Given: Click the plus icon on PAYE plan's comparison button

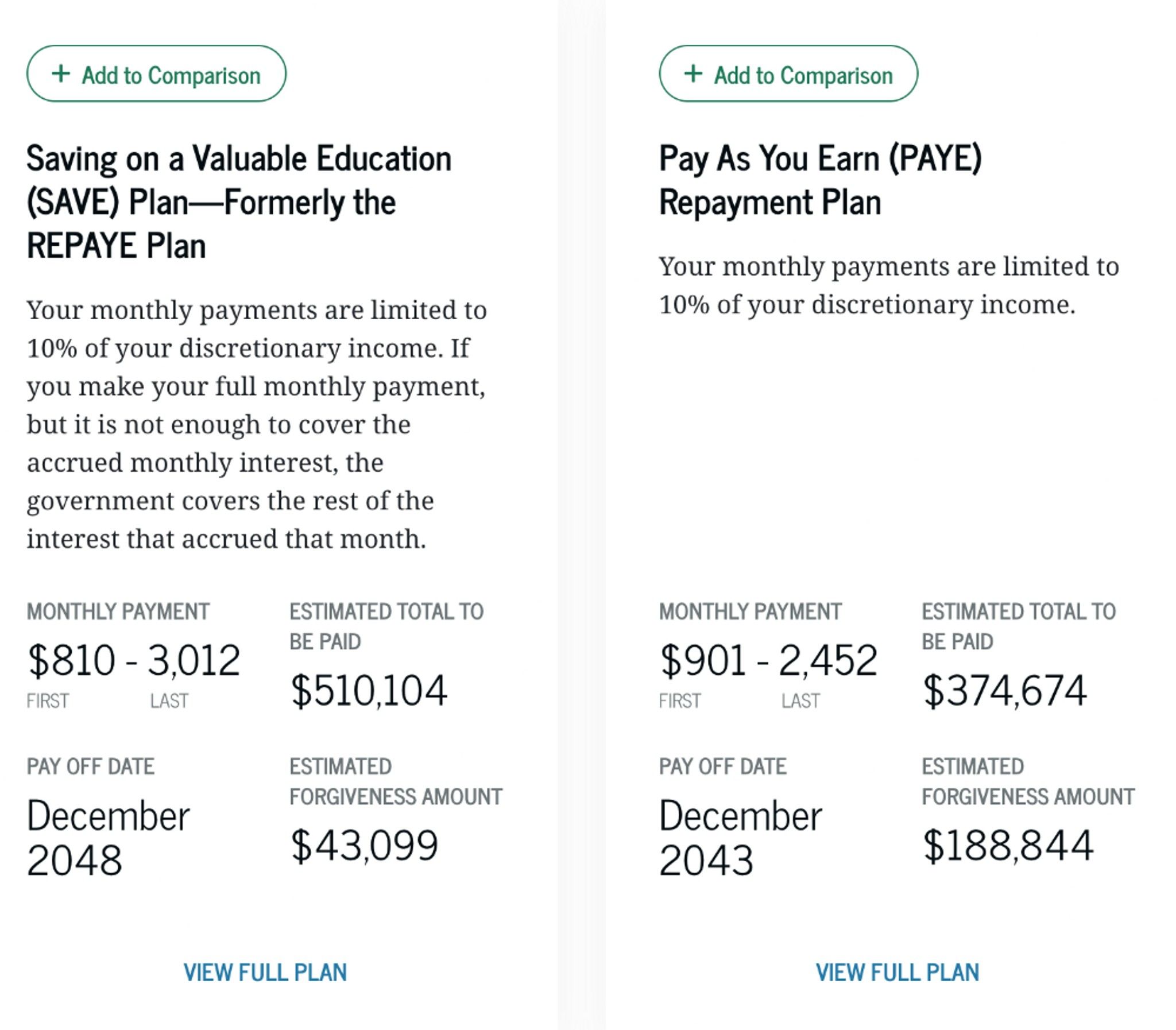Looking at the screenshot, I should pyautogui.click(x=693, y=73).
